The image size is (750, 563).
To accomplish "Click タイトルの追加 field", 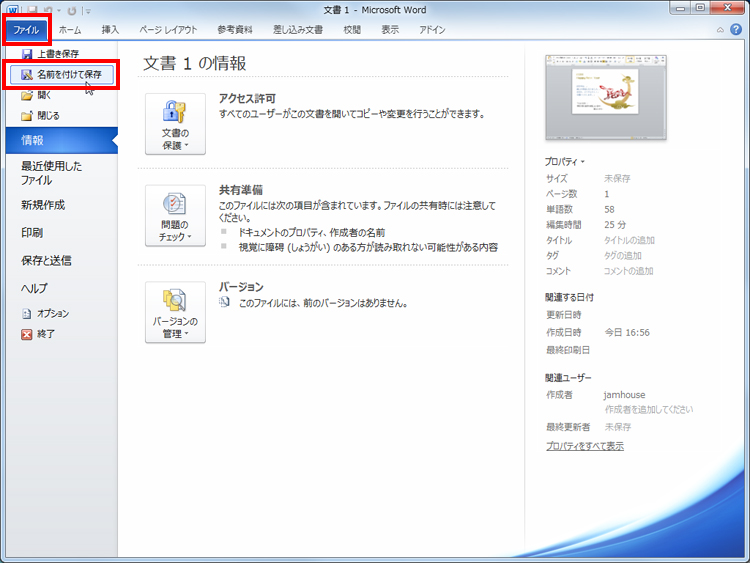I will 629,240.
